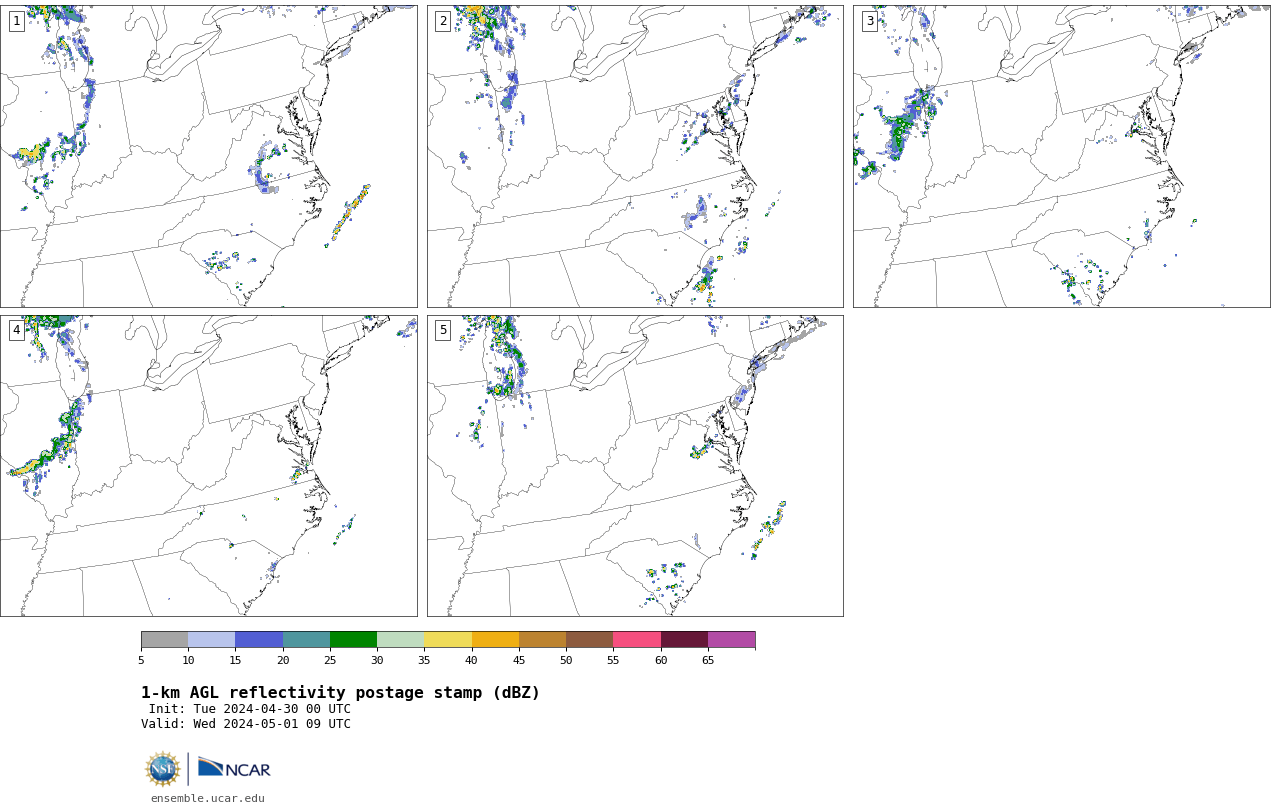Click the yellow 35-40 dBZ swatch
1280x809 pixels.
pos(448,640)
